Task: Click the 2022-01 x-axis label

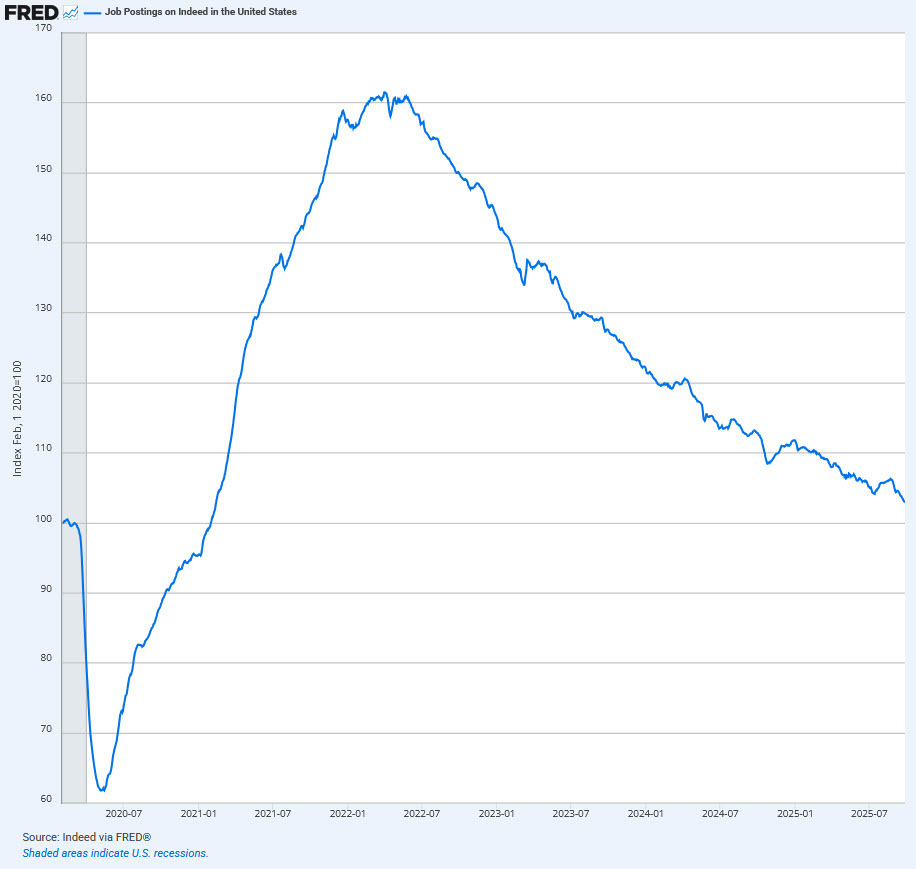Action: [347, 815]
